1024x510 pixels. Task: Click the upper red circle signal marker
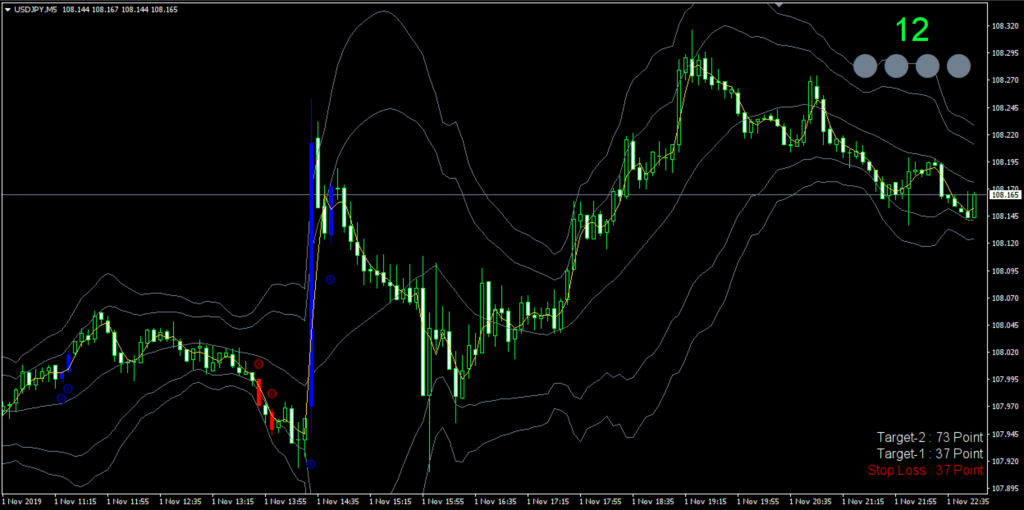(x=258, y=364)
